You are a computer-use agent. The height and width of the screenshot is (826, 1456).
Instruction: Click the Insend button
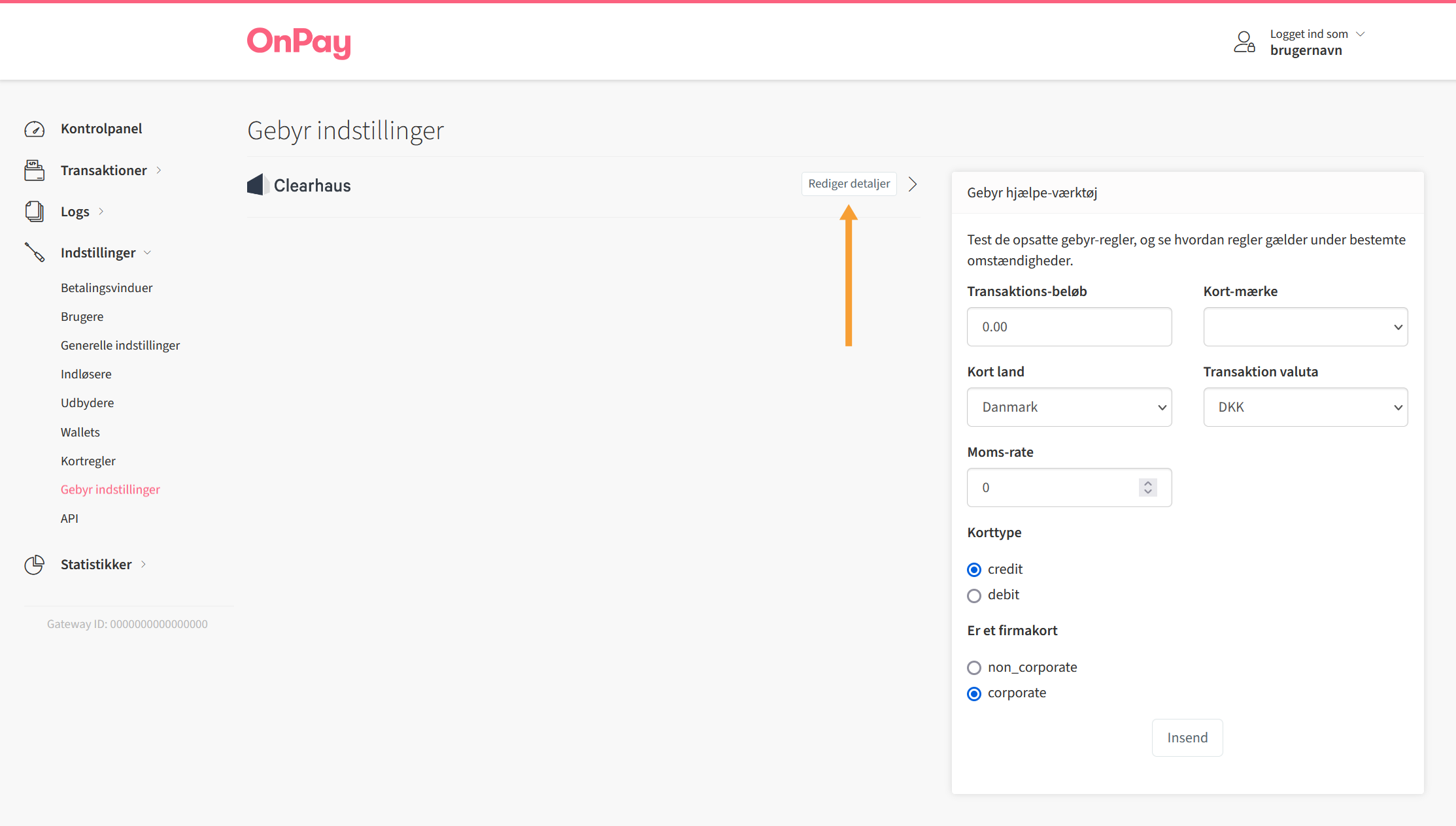click(1188, 737)
